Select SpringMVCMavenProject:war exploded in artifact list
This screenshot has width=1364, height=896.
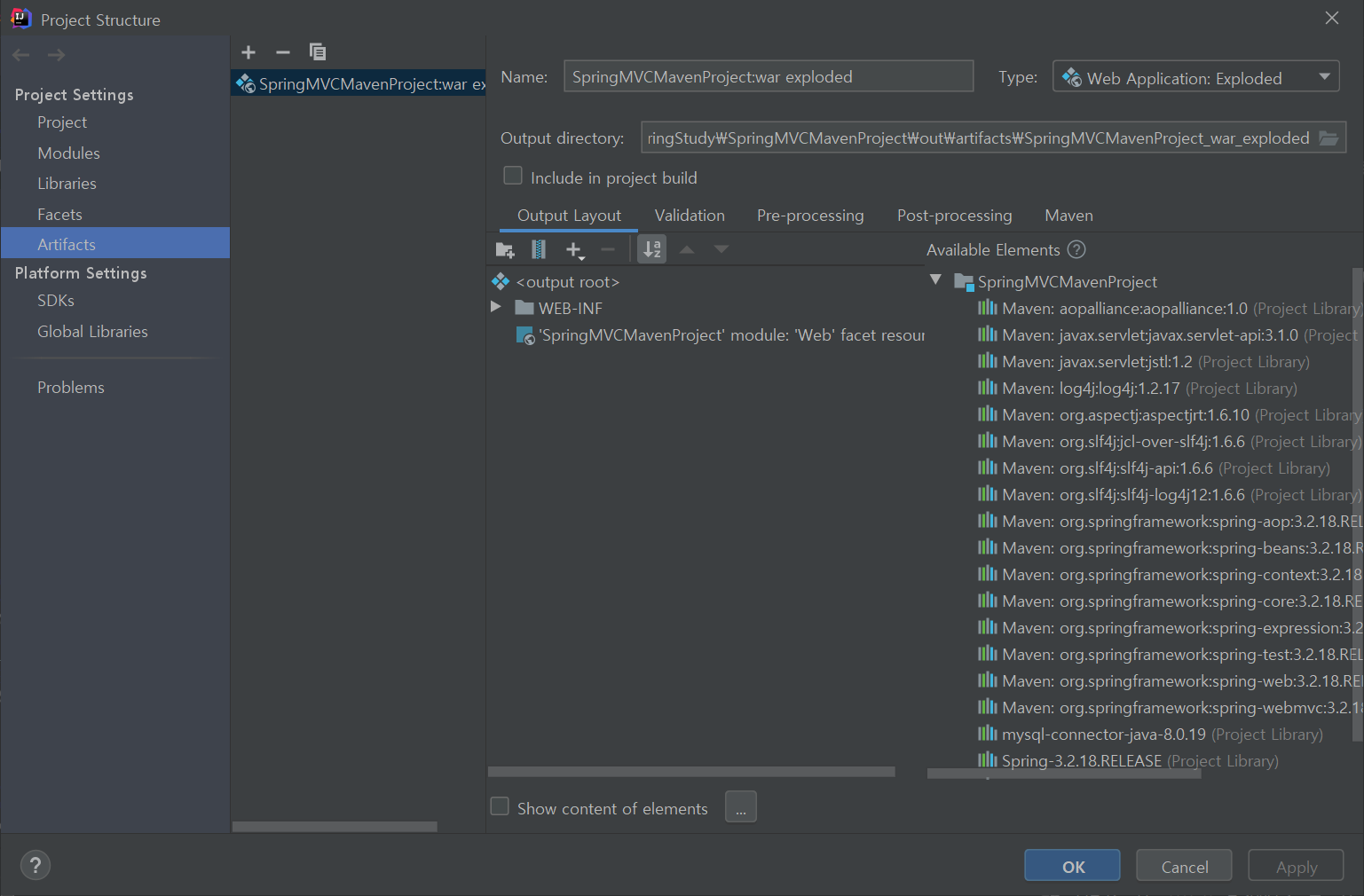point(359,83)
